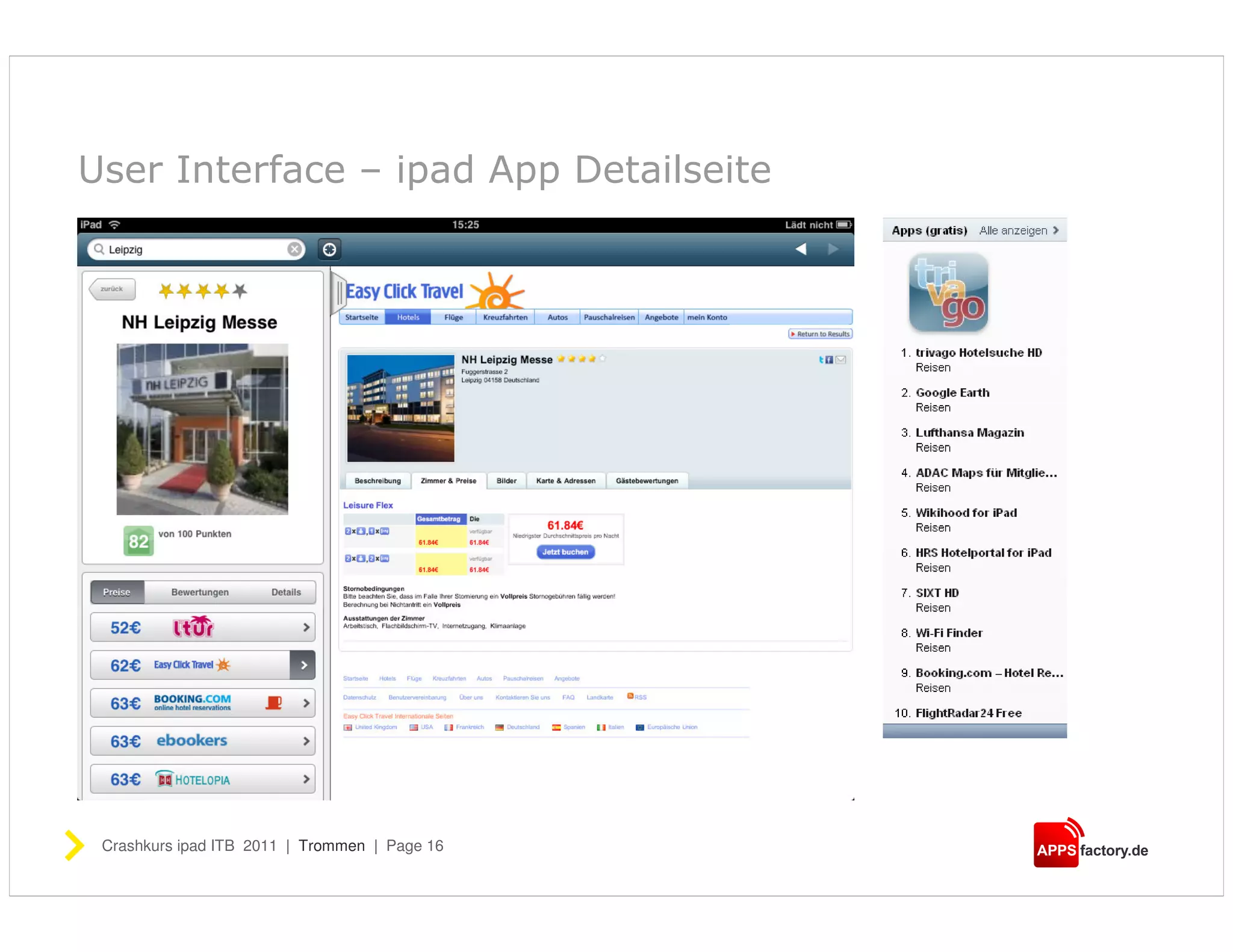
Task: Tap the 82 points rating badge
Action: (138, 541)
